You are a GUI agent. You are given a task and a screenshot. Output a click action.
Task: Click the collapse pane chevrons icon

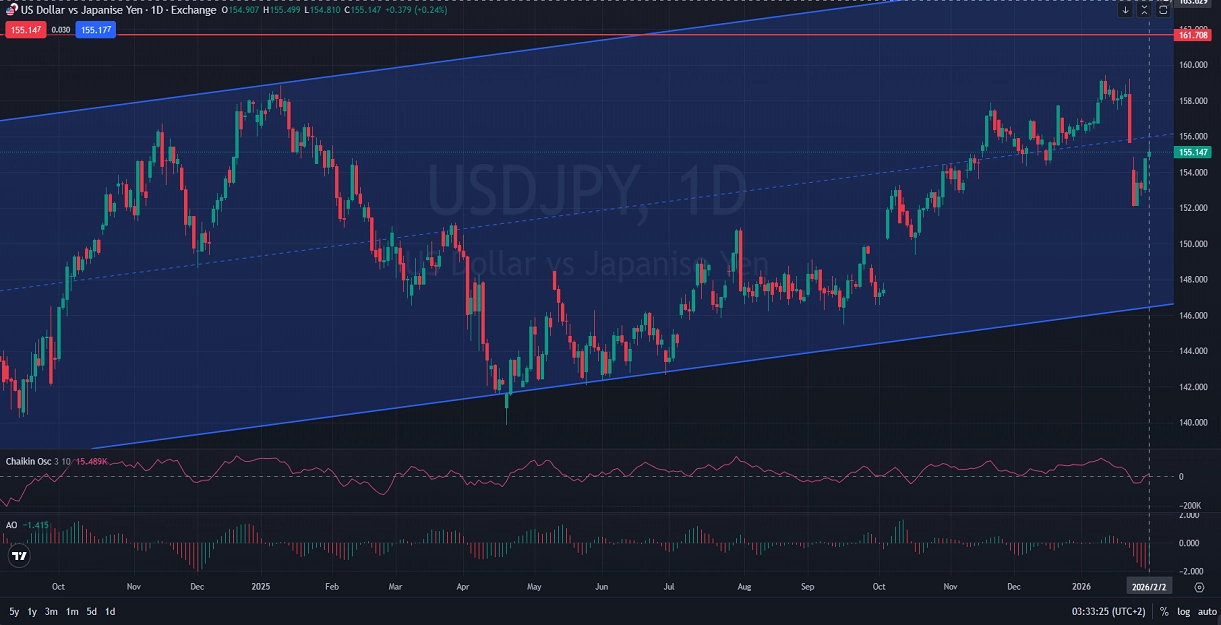(x=1144, y=10)
